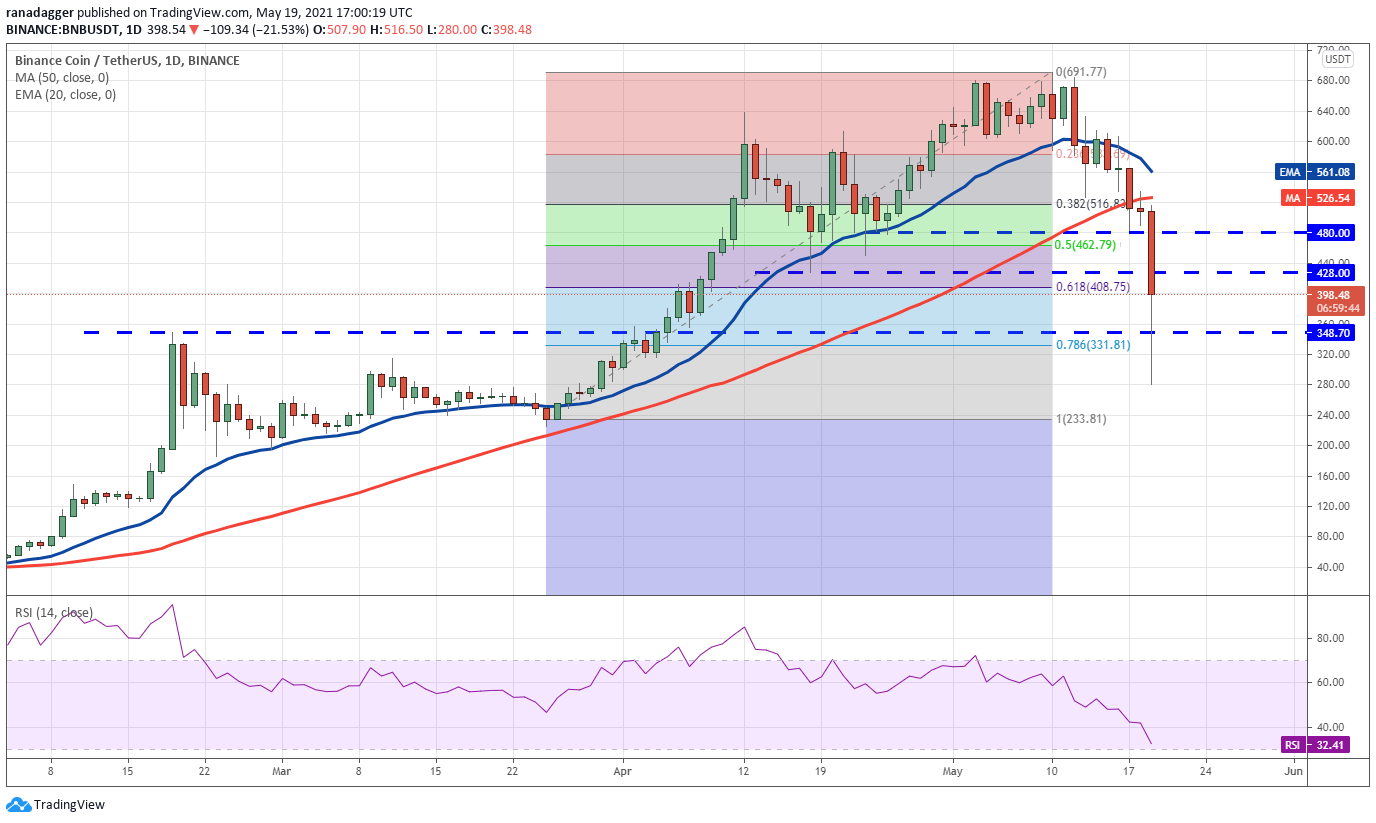Click the long red candle of the latest day
This screenshot has height=823, width=1376.
(x=1152, y=252)
